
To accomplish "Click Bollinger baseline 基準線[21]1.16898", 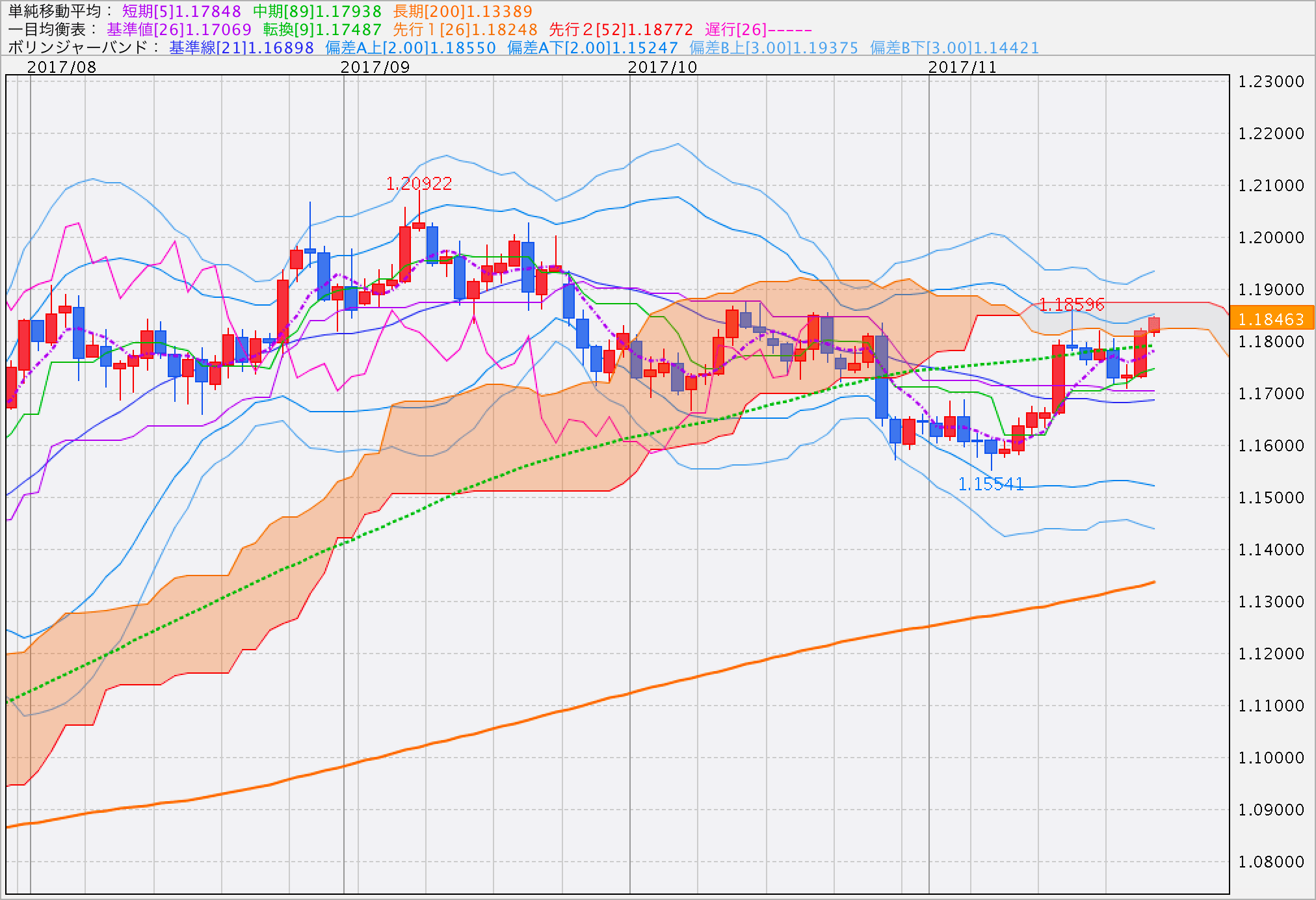I will [241, 47].
